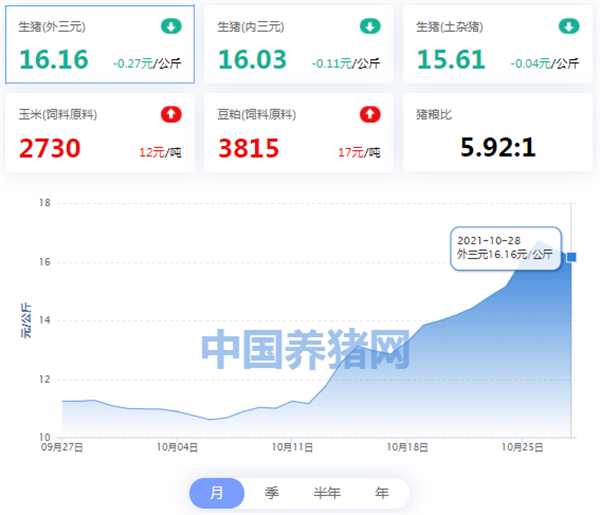Click the 16.16 price value
Image resolution: width=600 pixels, height=515 pixels.
pyautogui.click(x=54, y=61)
